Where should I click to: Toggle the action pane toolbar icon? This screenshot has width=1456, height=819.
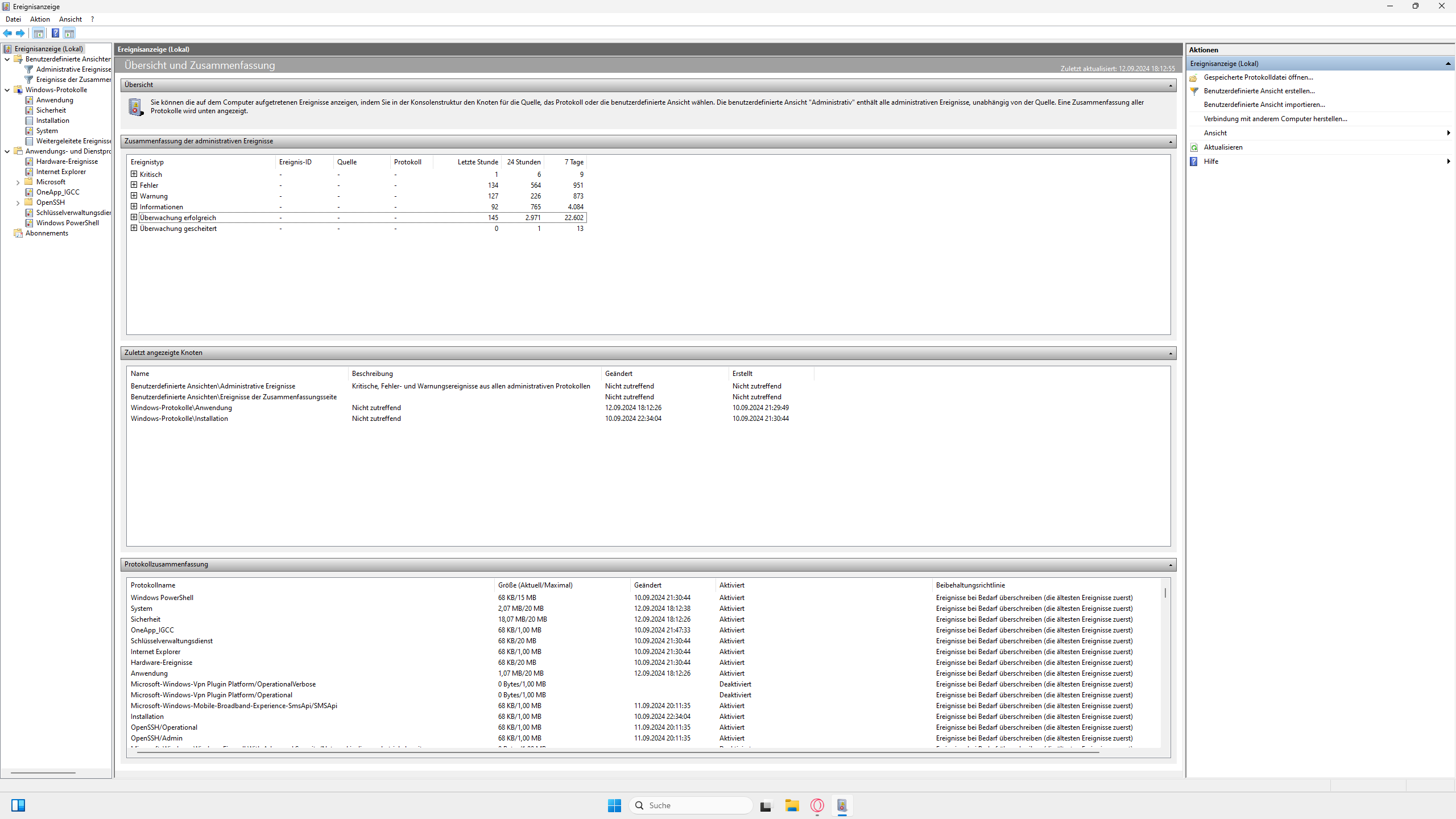[x=69, y=33]
